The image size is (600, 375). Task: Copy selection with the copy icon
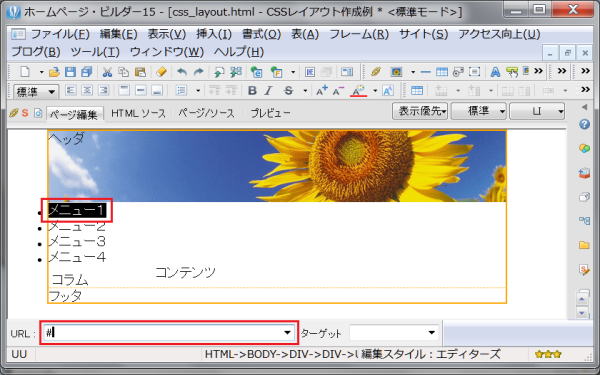(x=123, y=72)
